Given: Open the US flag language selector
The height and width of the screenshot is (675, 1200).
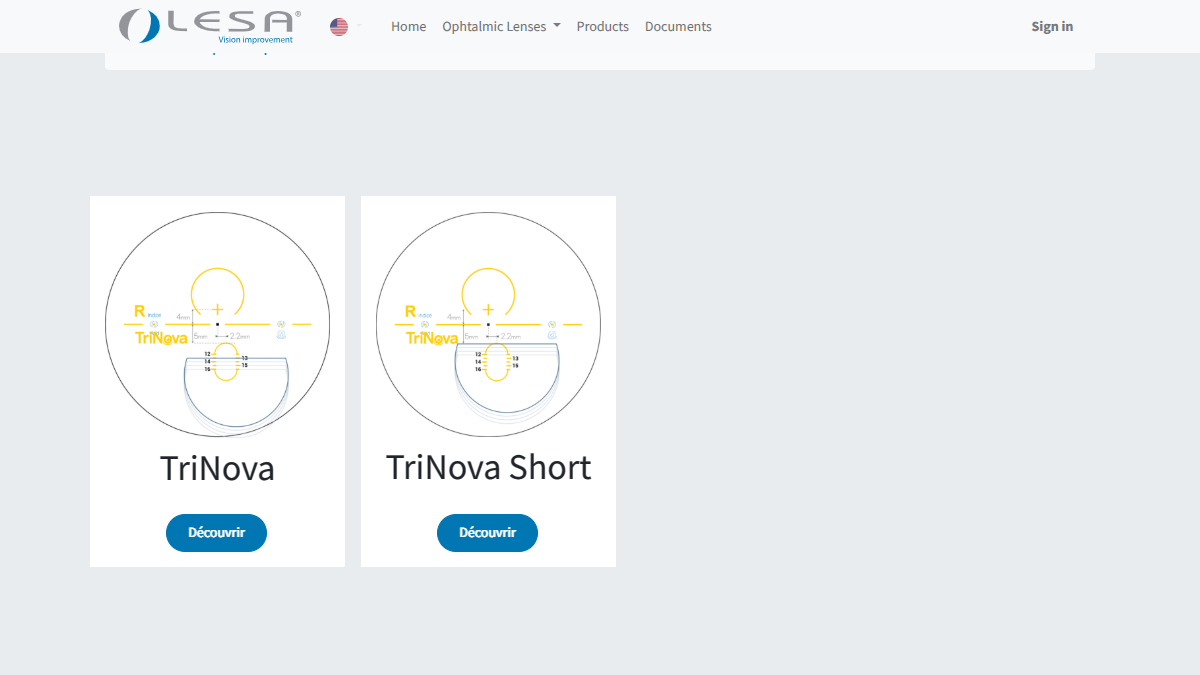Looking at the screenshot, I should click(x=346, y=27).
